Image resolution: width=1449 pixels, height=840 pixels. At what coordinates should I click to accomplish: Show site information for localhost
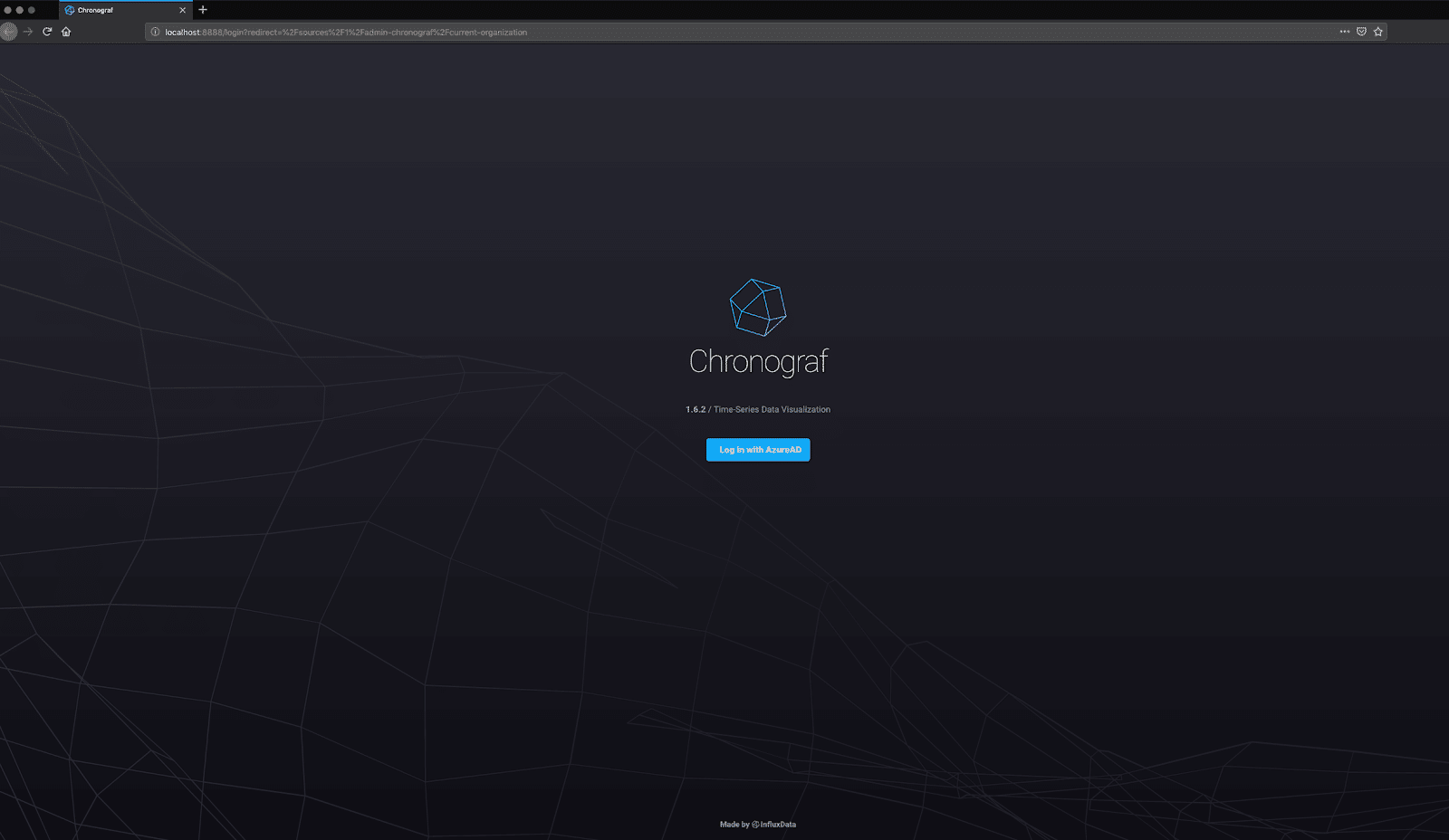coord(155,32)
